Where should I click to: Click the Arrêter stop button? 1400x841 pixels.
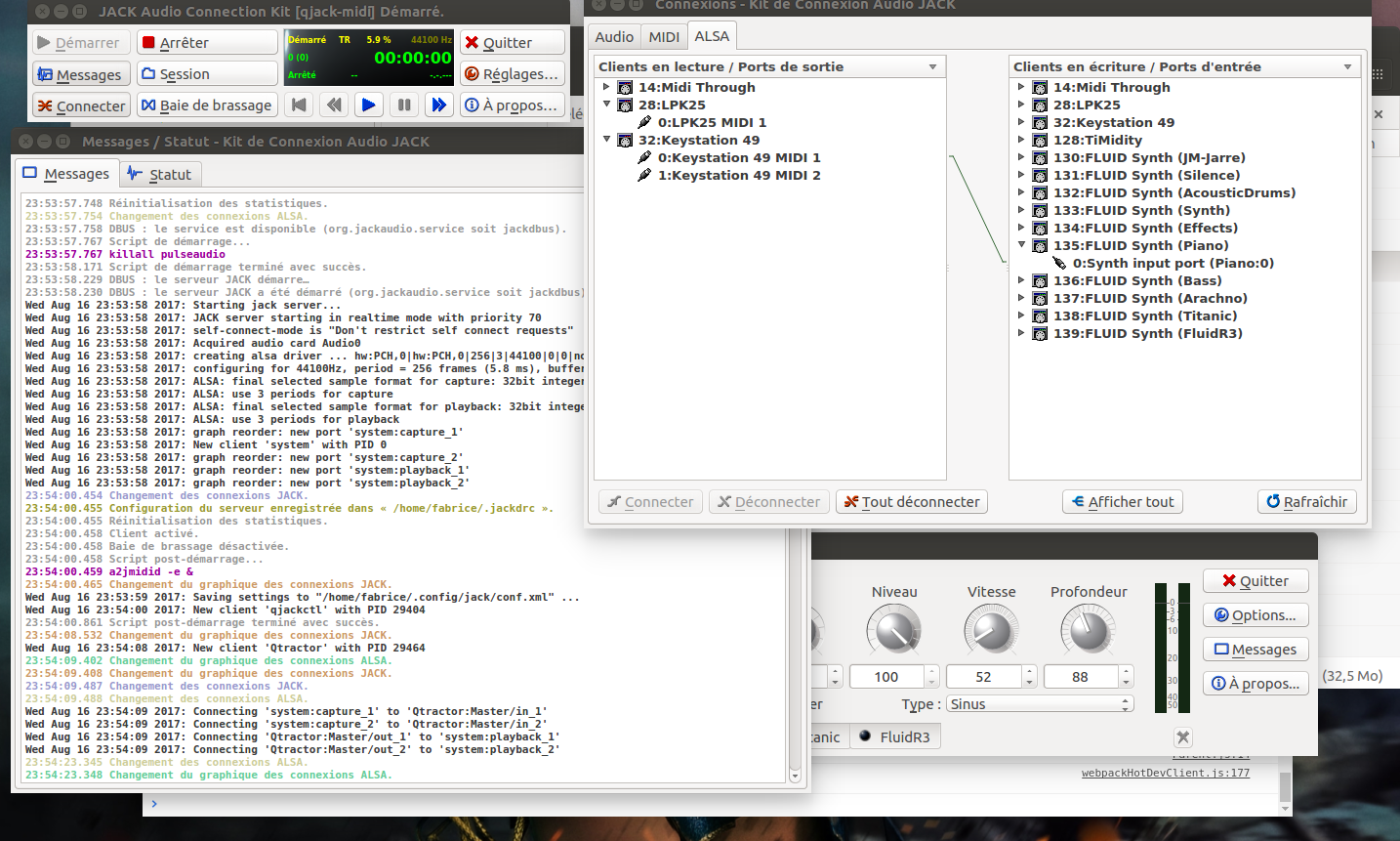207,43
